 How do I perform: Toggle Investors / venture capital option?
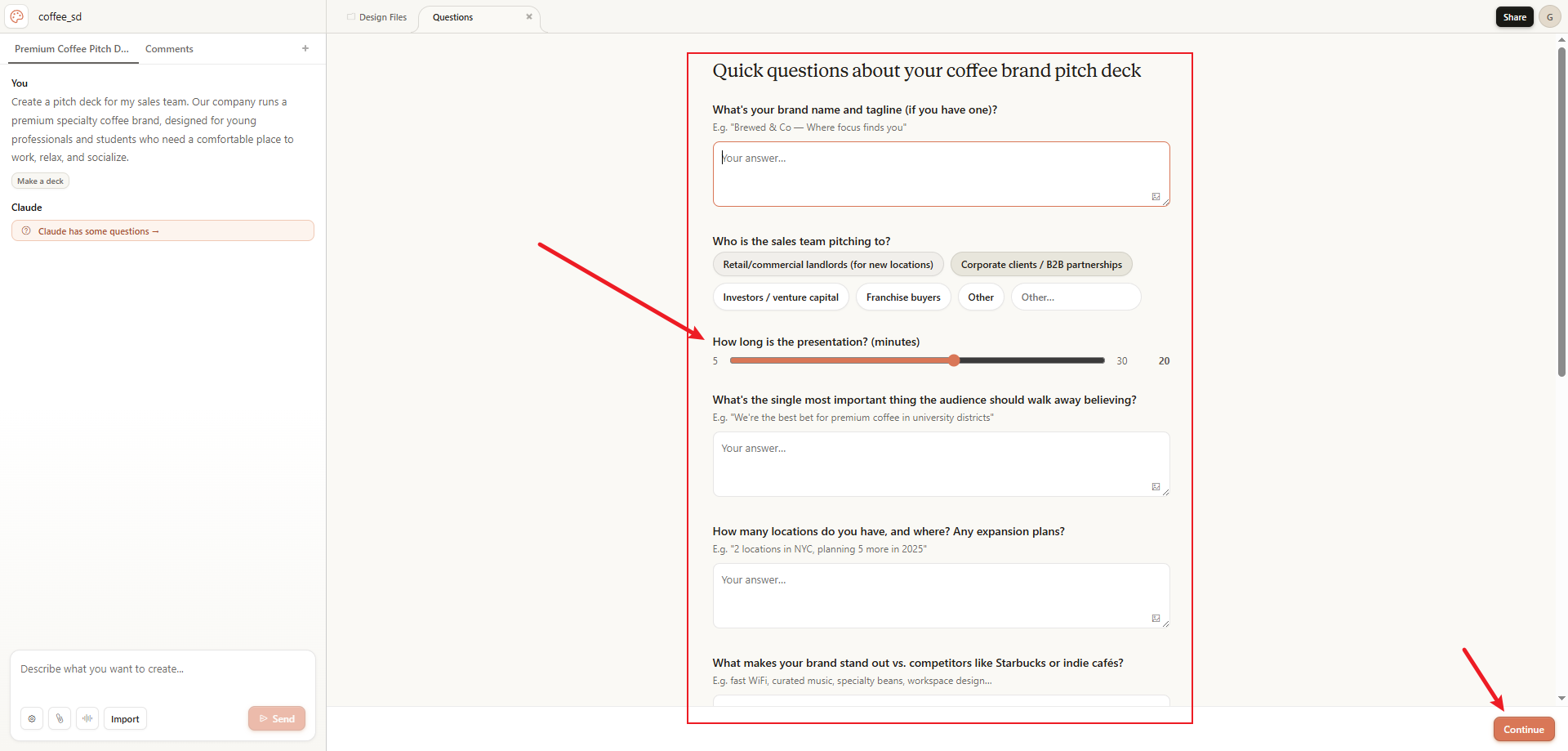click(x=781, y=297)
